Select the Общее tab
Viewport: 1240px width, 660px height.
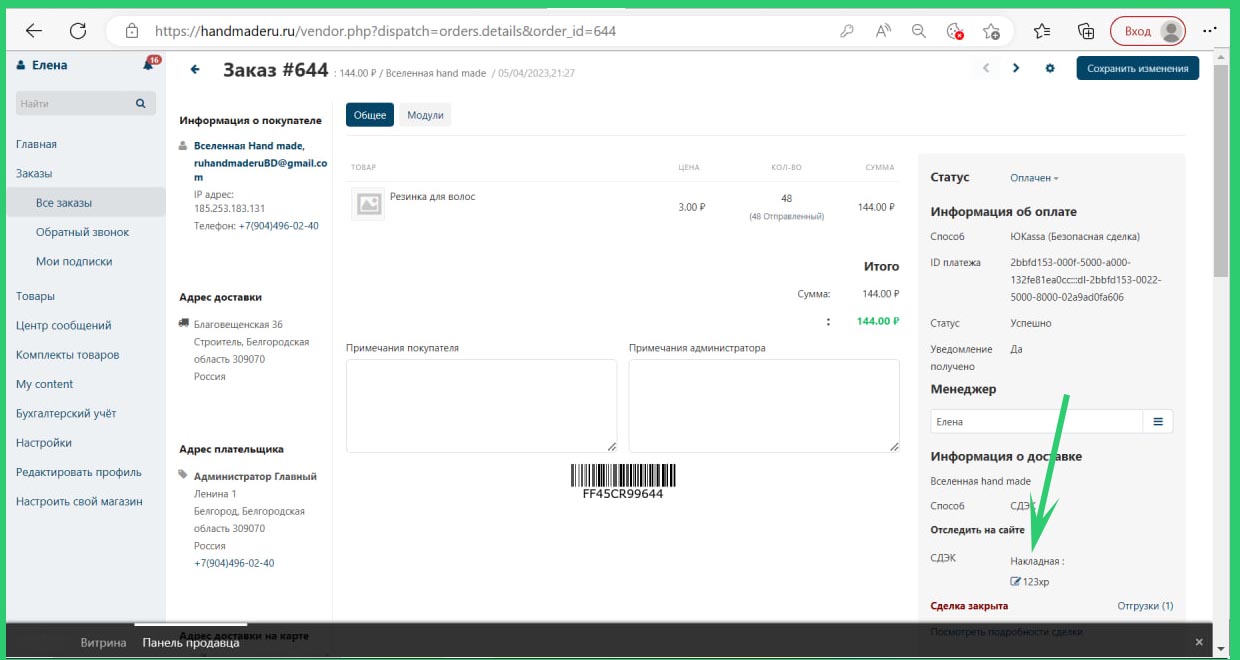coord(369,115)
